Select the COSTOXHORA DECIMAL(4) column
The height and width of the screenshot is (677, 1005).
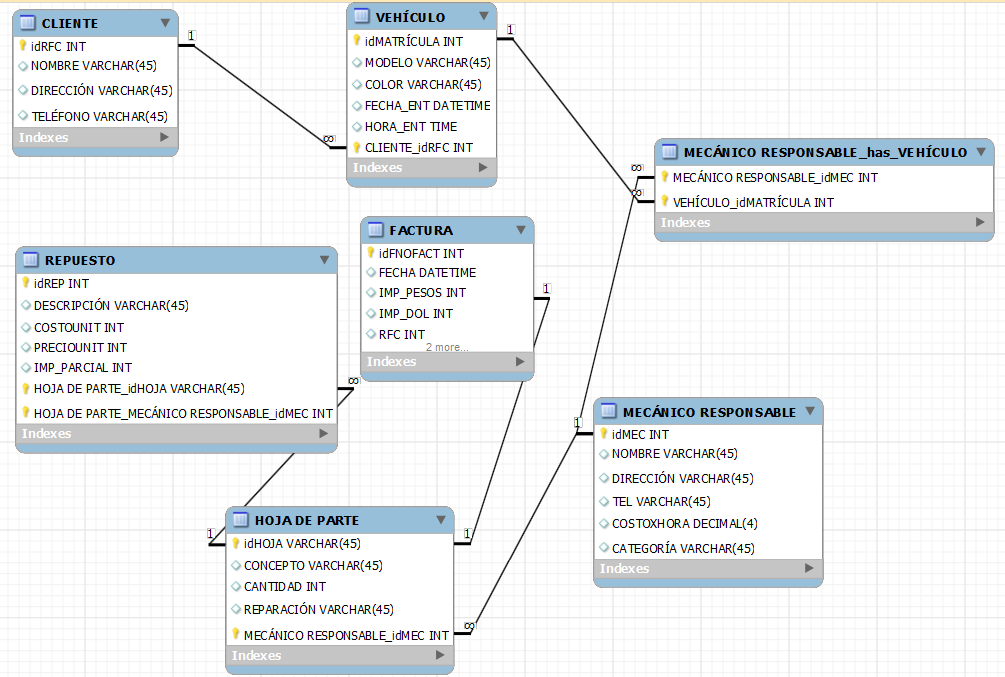point(684,523)
